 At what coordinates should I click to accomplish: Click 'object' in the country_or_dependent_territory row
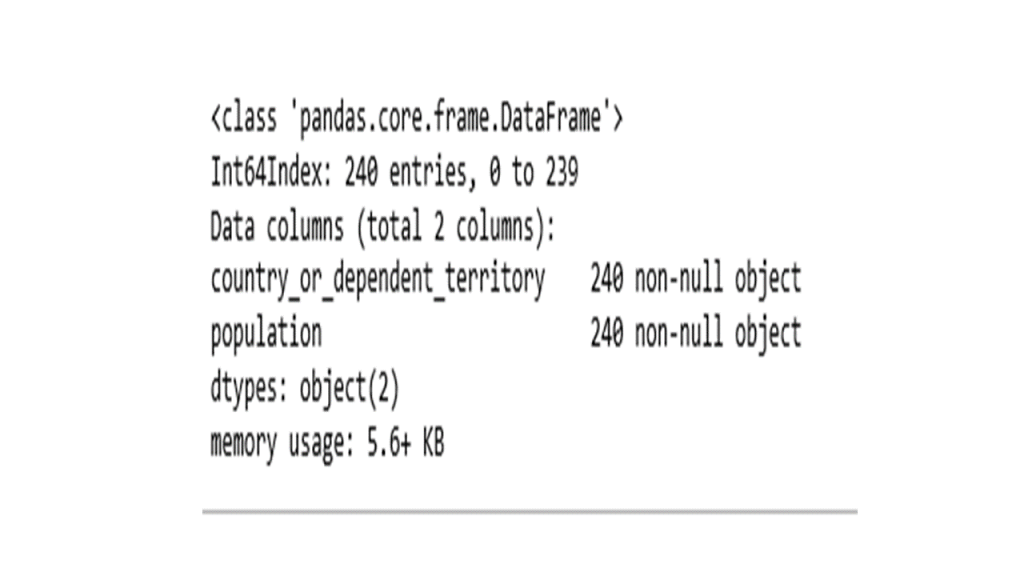(x=768, y=281)
